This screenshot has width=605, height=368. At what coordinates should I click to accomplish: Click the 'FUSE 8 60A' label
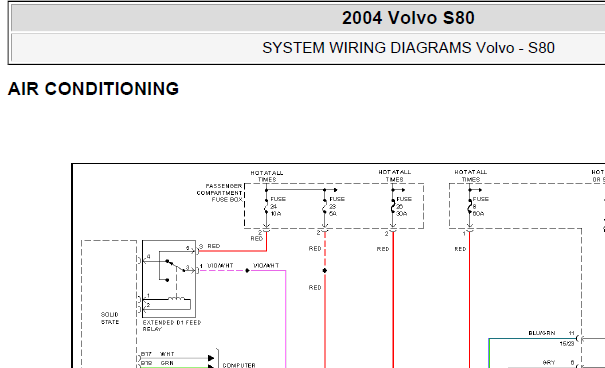tap(480, 206)
